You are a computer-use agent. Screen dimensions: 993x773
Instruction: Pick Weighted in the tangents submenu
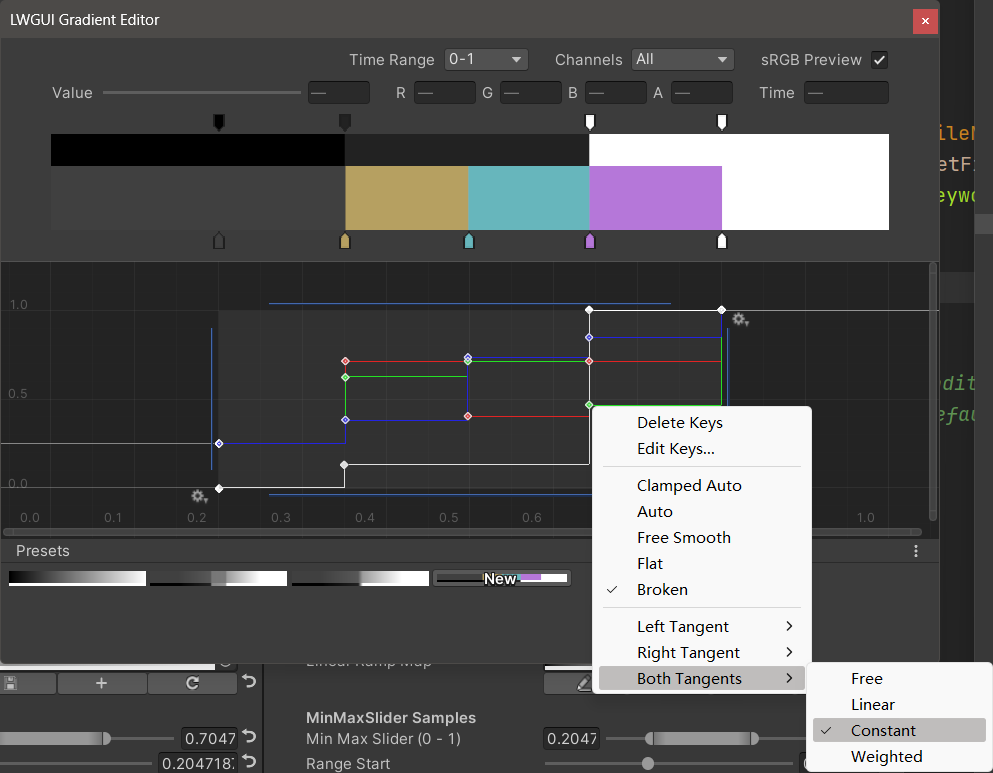(886, 757)
